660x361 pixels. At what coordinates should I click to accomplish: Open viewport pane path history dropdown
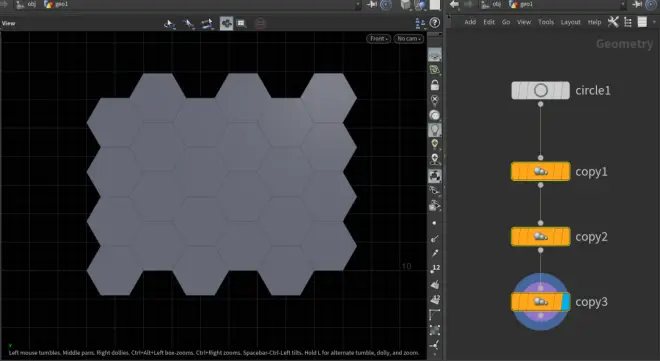point(358,5)
